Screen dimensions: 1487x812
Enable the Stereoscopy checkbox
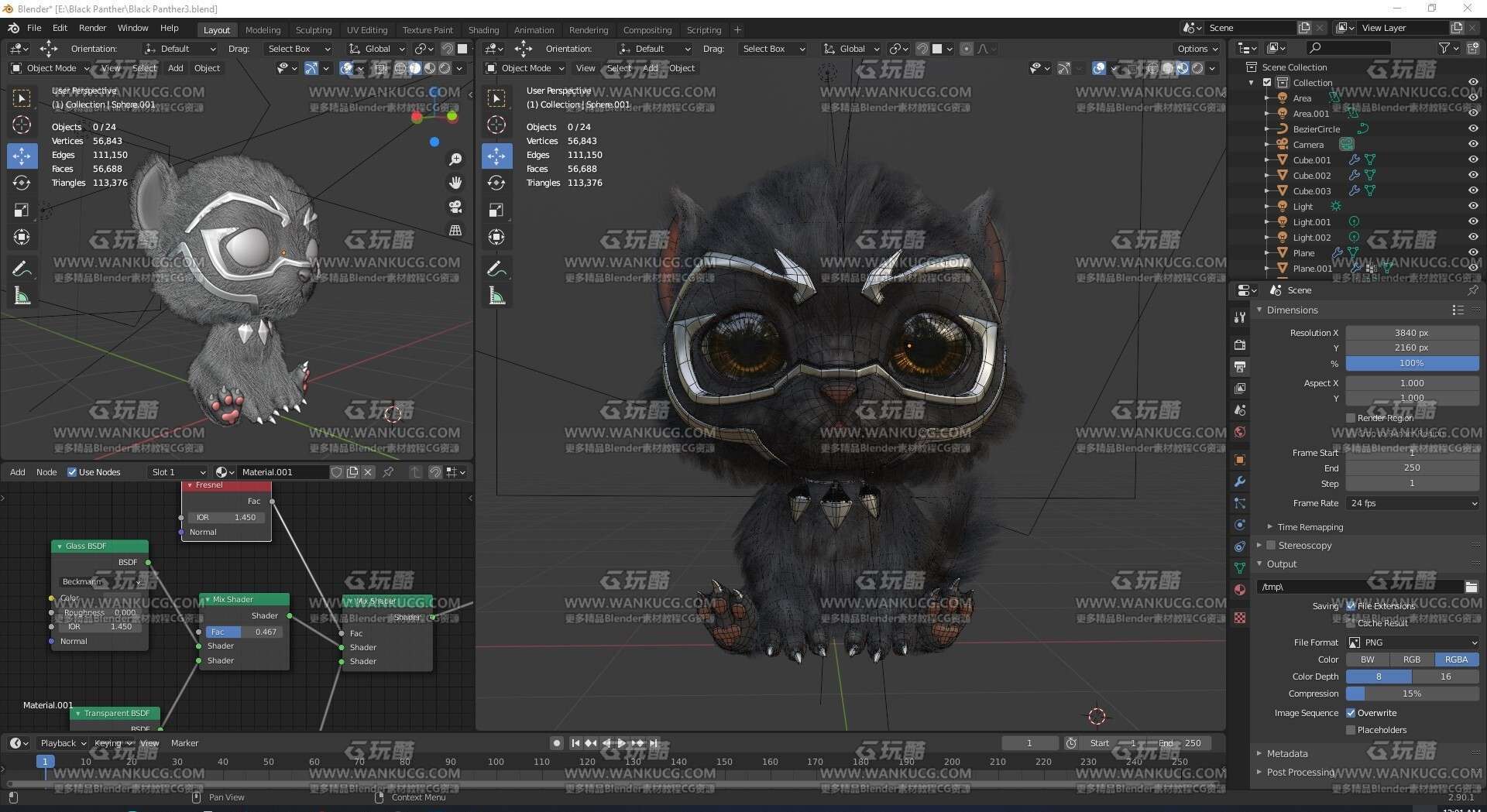click(1271, 545)
